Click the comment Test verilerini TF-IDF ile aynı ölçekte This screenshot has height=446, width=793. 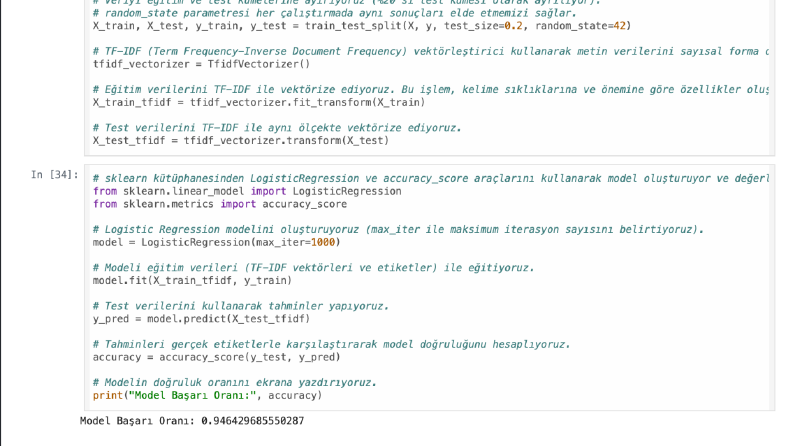point(277,128)
